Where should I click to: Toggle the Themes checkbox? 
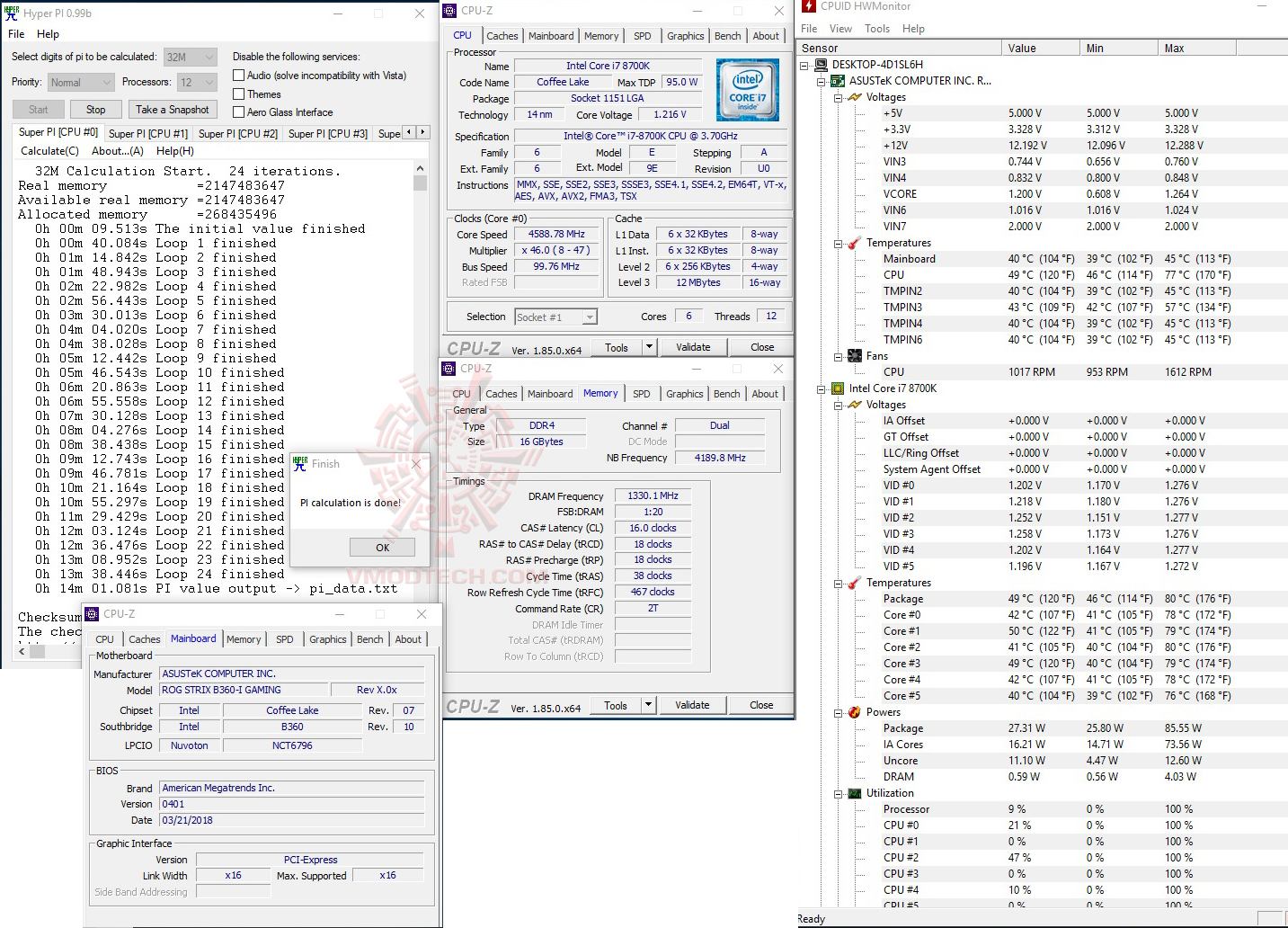(239, 94)
